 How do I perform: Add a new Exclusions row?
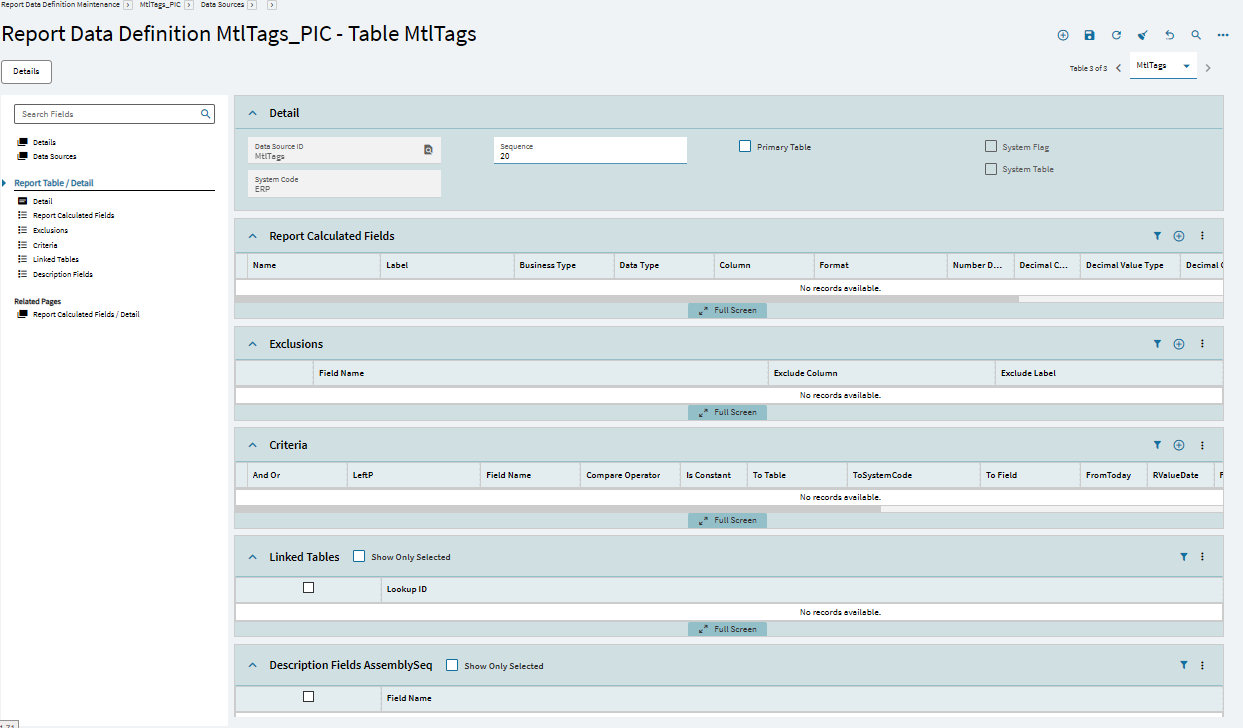tap(1179, 344)
